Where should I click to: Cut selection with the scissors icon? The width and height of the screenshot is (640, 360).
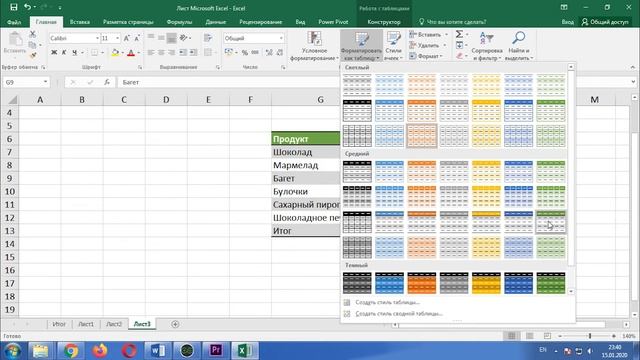tap(33, 34)
